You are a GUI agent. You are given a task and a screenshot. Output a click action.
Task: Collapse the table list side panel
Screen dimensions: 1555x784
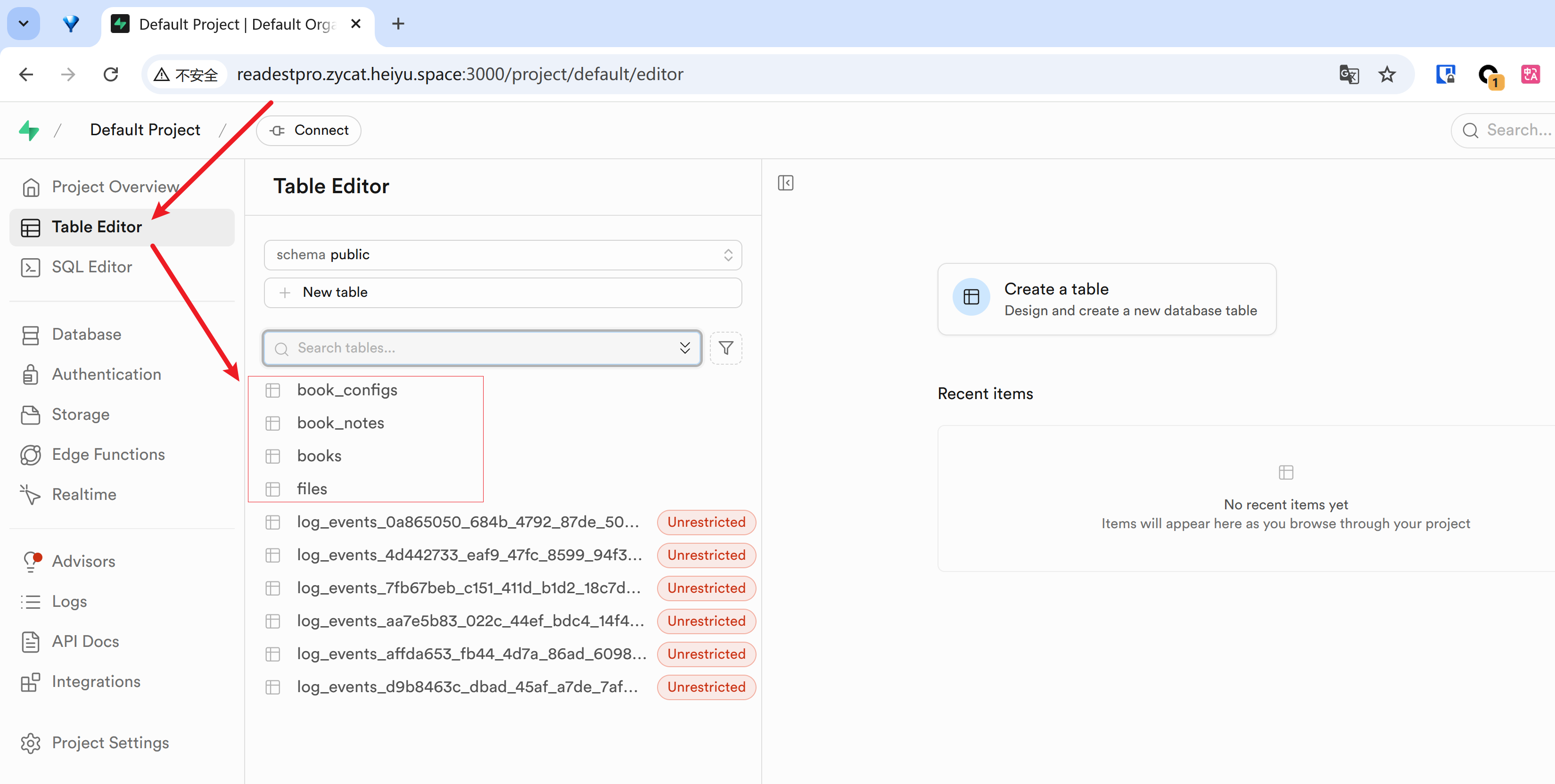click(x=785, y=183)
